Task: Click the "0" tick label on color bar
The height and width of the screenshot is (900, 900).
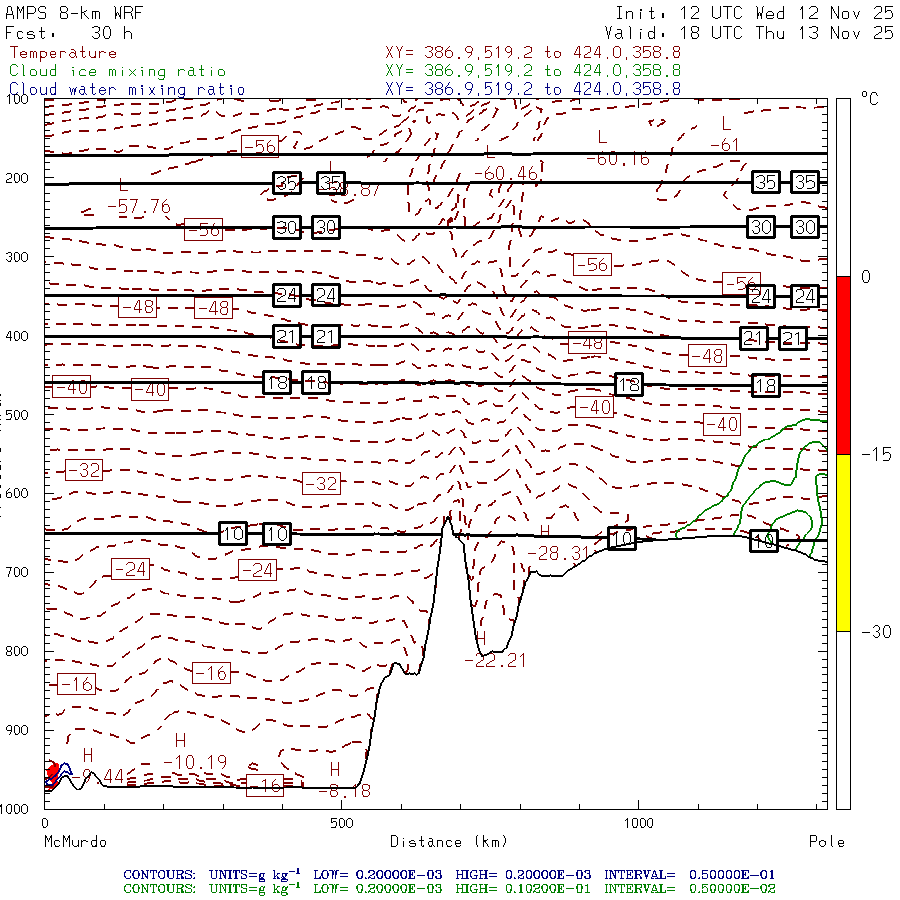Action: click(x=866, y=277)
